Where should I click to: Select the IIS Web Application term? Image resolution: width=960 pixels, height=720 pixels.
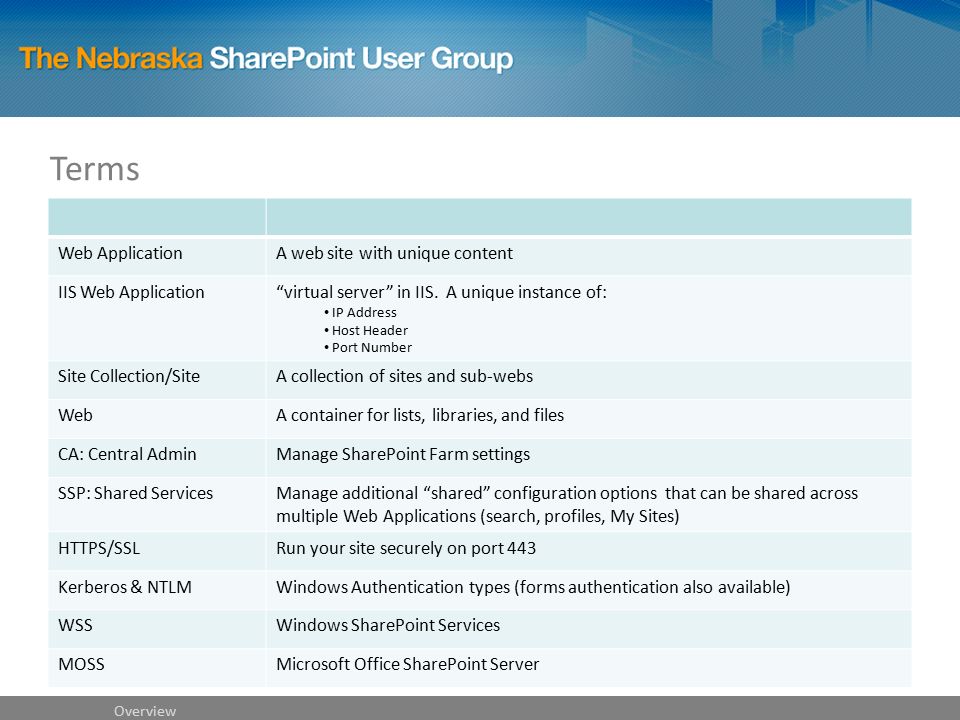coord(131,292)
